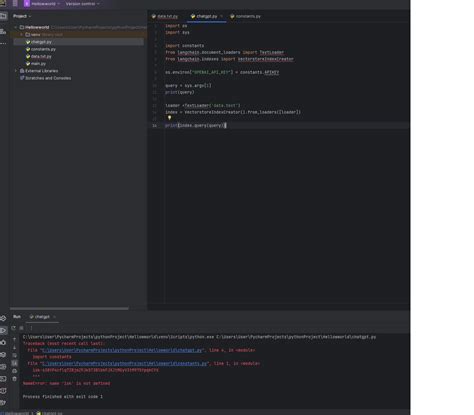Select chatgpt.py in the project tree
This screenshot has width=474, height=415.
(79, 42)
